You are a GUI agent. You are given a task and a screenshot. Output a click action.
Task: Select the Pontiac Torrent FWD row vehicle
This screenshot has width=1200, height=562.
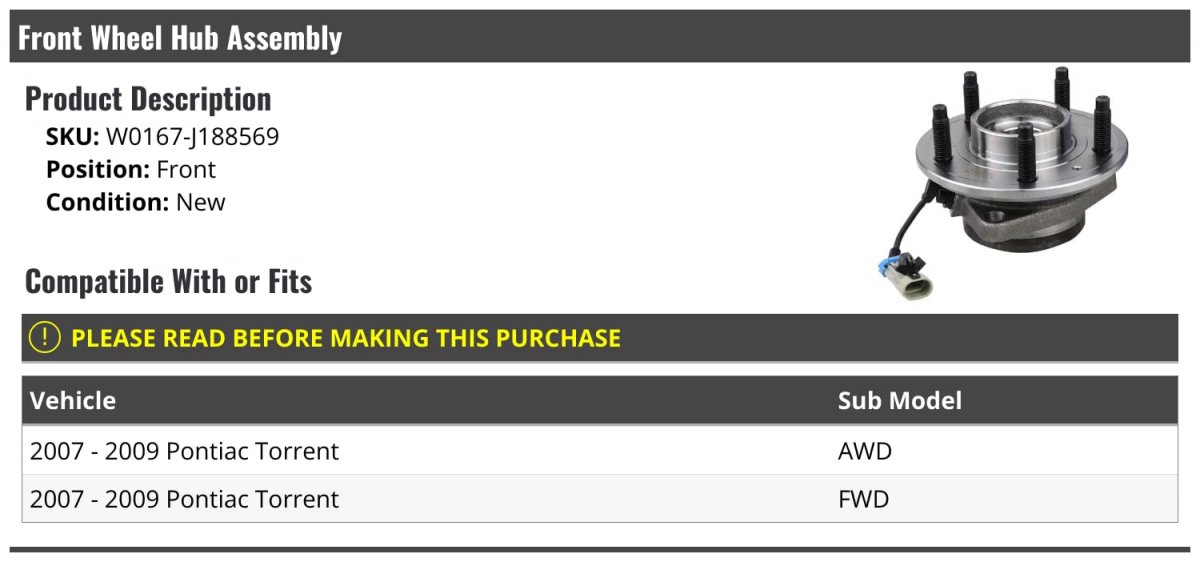click(185, 499)
